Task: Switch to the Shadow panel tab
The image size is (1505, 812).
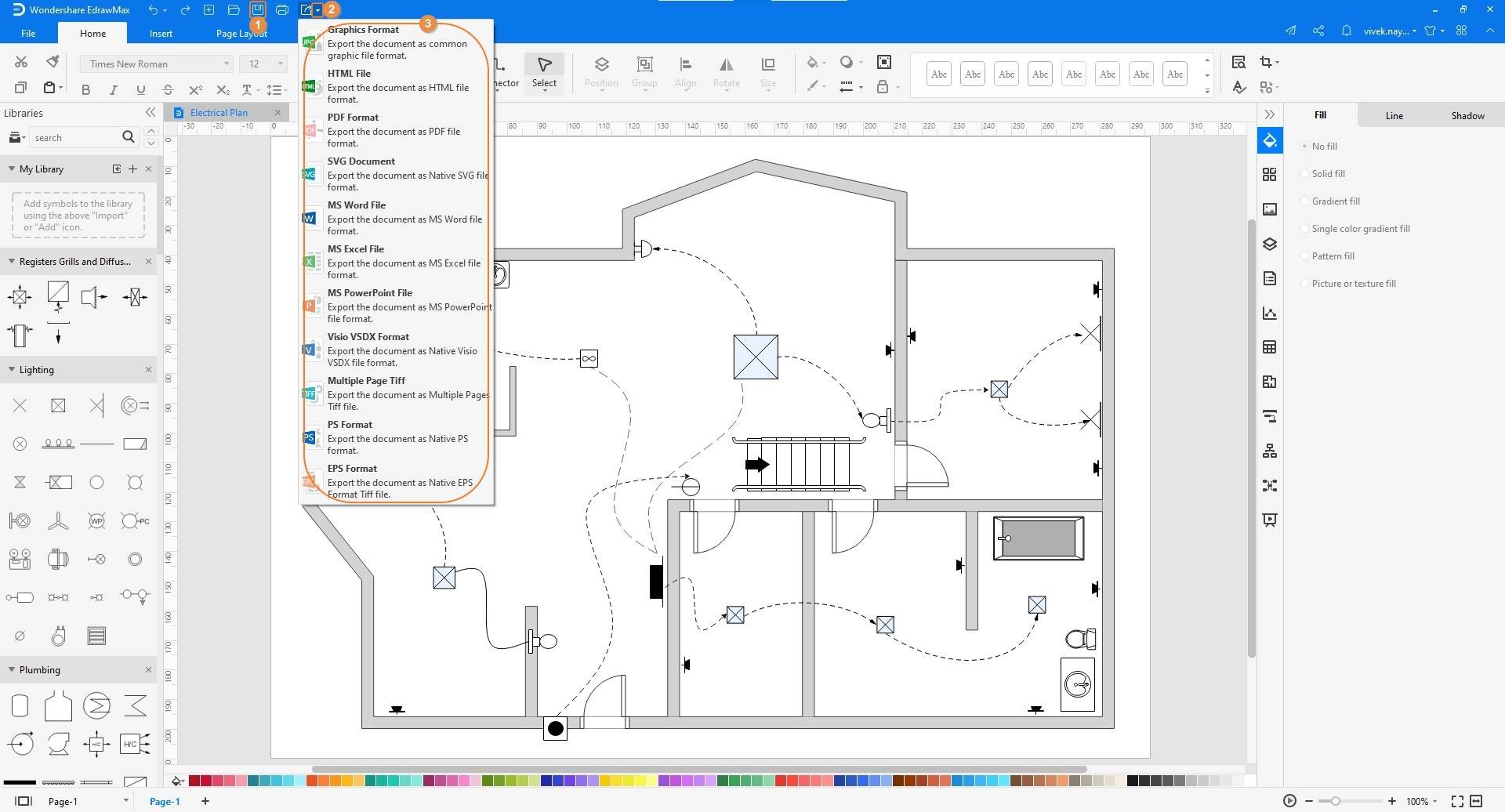Action: [1467, 114]
